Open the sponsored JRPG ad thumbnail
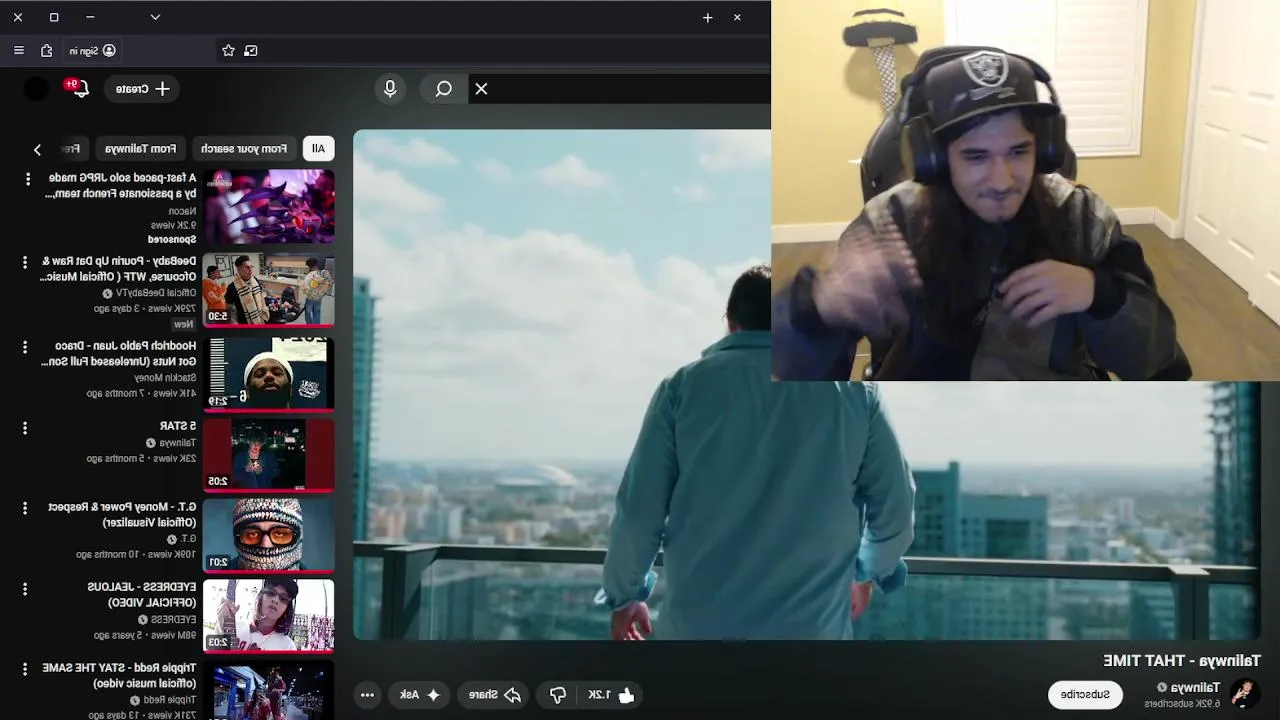Image resolution: width=1280 pixels, height=720 pixels. click(x=269, y=207)
